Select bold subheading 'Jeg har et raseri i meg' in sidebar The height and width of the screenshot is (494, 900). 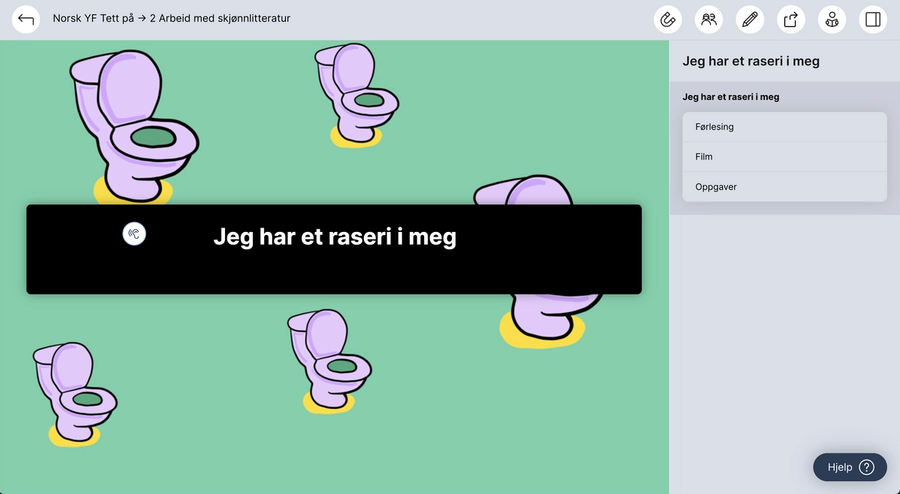click(731, 97)
